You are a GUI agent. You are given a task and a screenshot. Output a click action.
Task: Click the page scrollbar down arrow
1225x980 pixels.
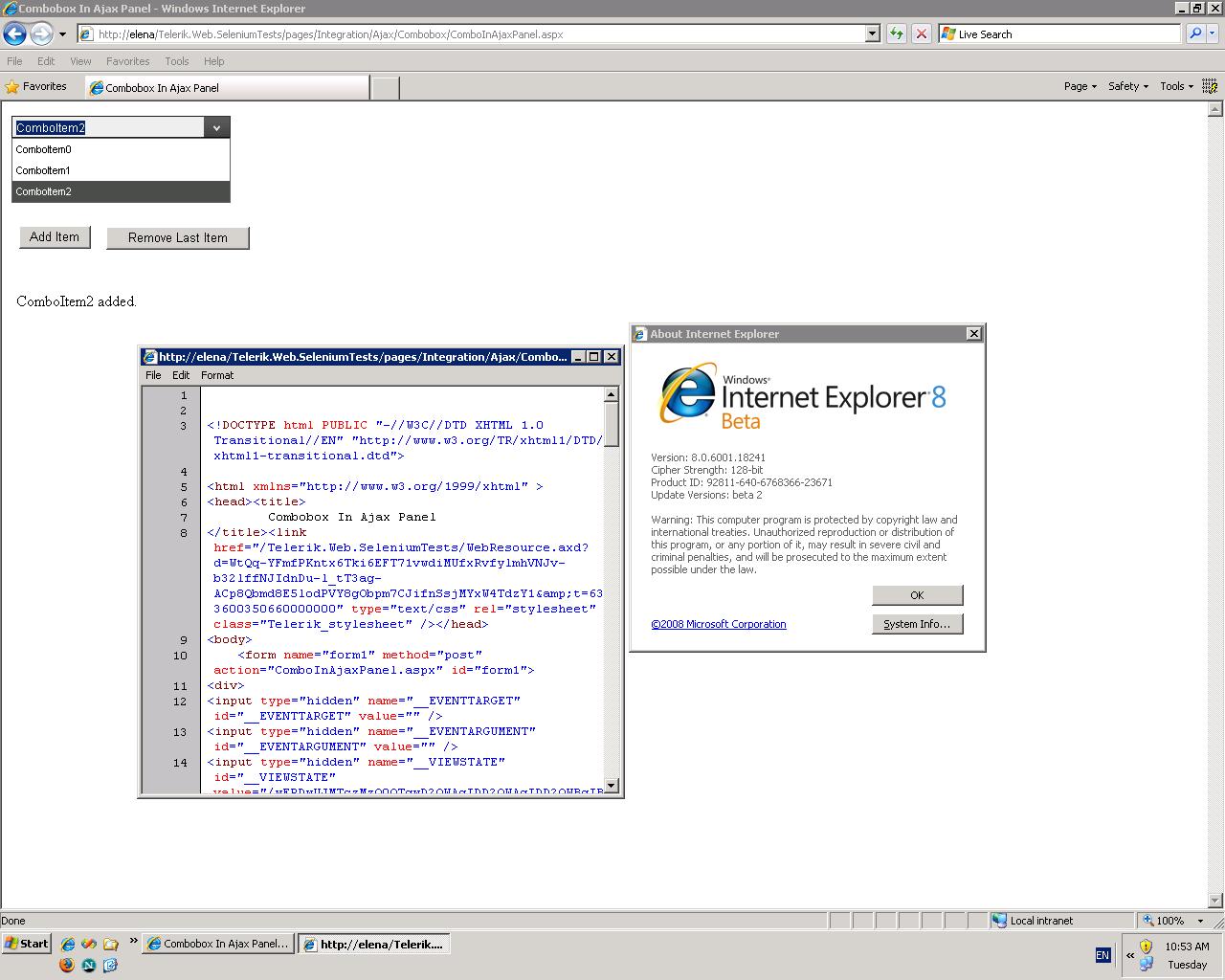pyautogui.click(x=1216, y=901)
